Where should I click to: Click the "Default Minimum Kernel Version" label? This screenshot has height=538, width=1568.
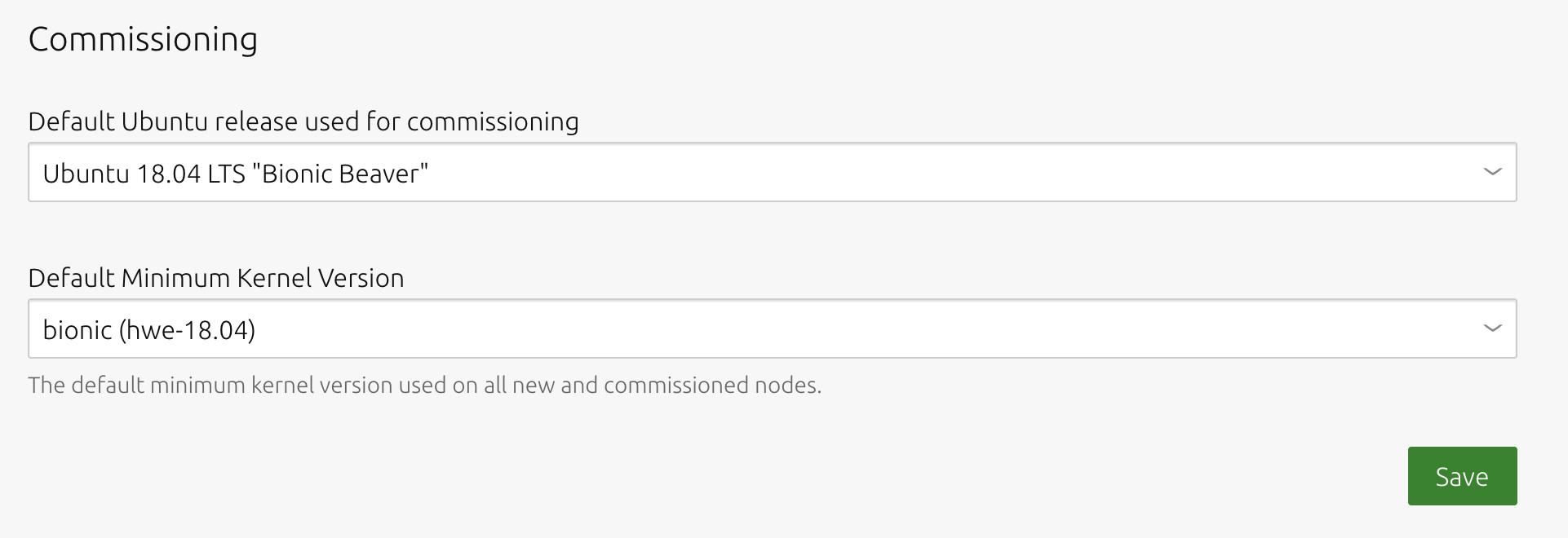pyautogui.click(x=216, y=278)
